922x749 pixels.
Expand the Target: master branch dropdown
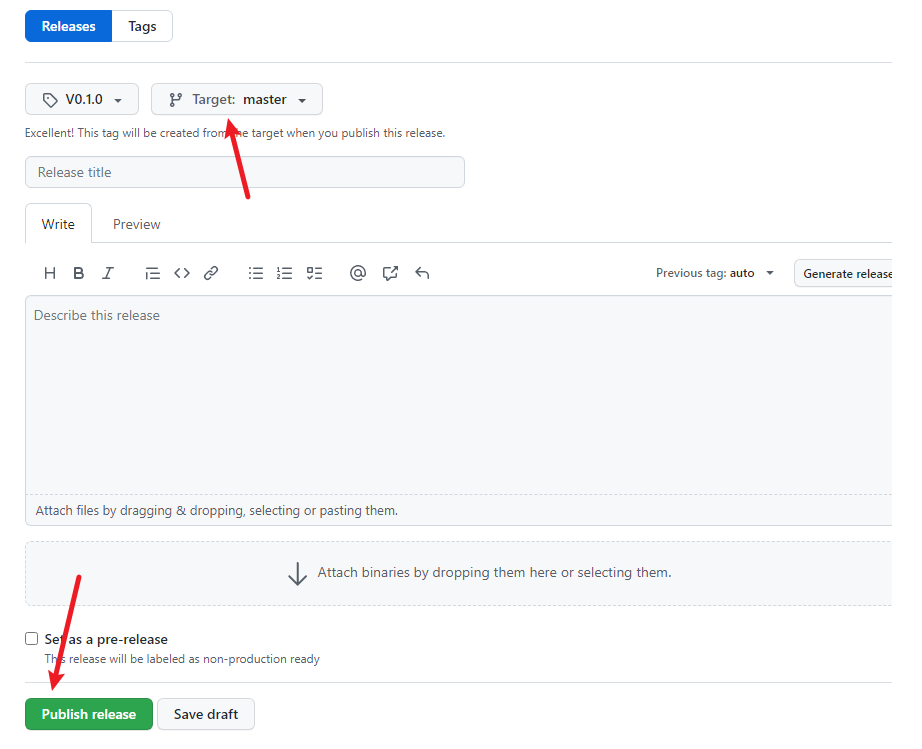coord(237,100)
